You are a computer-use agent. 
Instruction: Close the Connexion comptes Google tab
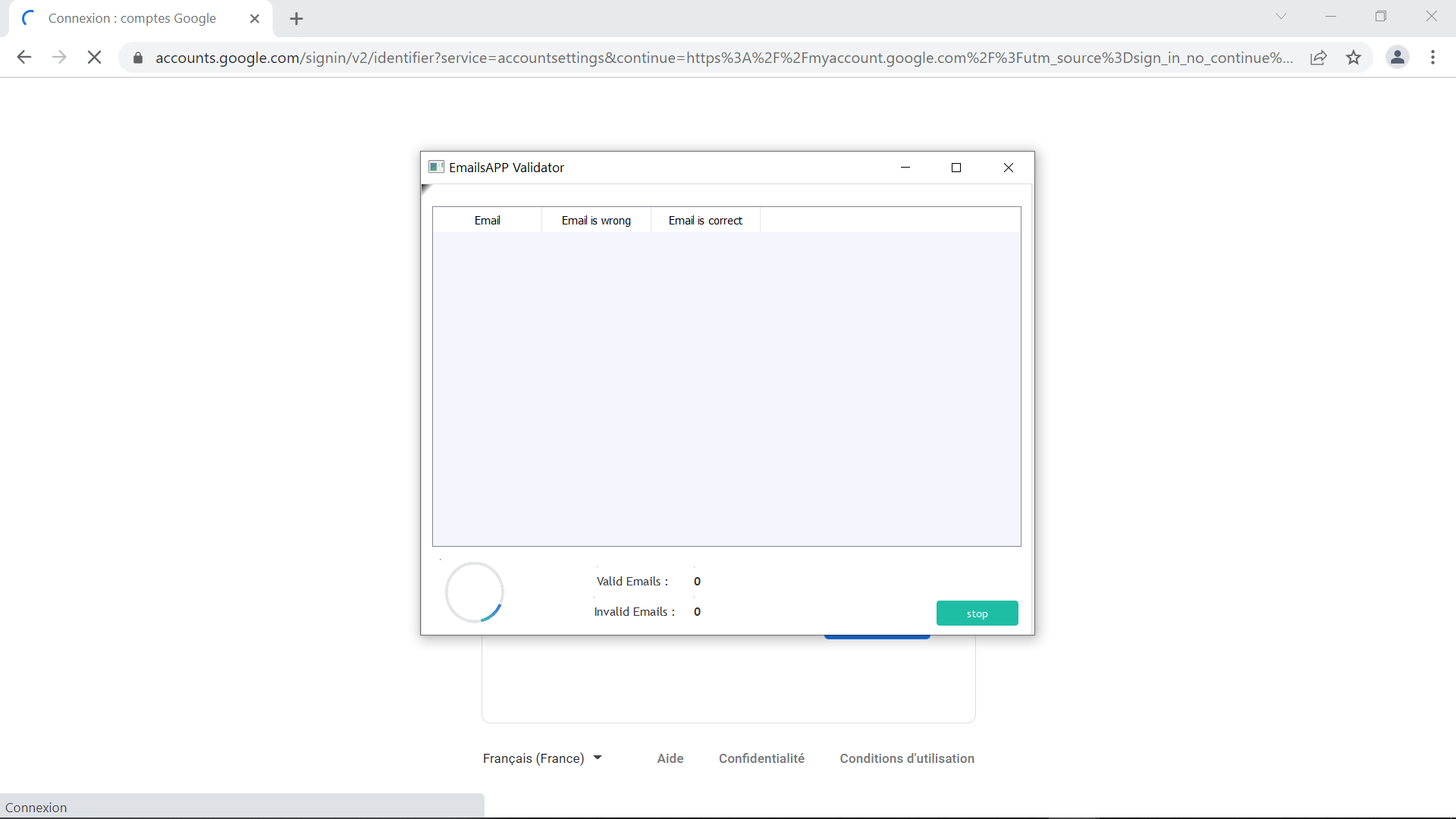click(x=255, y=19)
